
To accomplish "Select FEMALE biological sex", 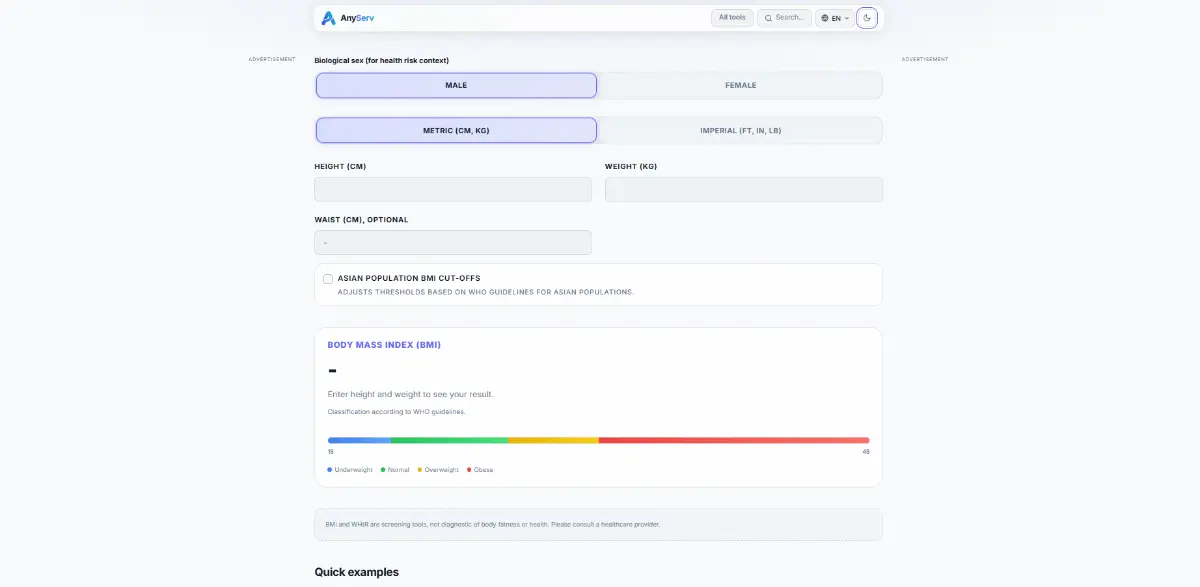I will [x=741, y=85].
